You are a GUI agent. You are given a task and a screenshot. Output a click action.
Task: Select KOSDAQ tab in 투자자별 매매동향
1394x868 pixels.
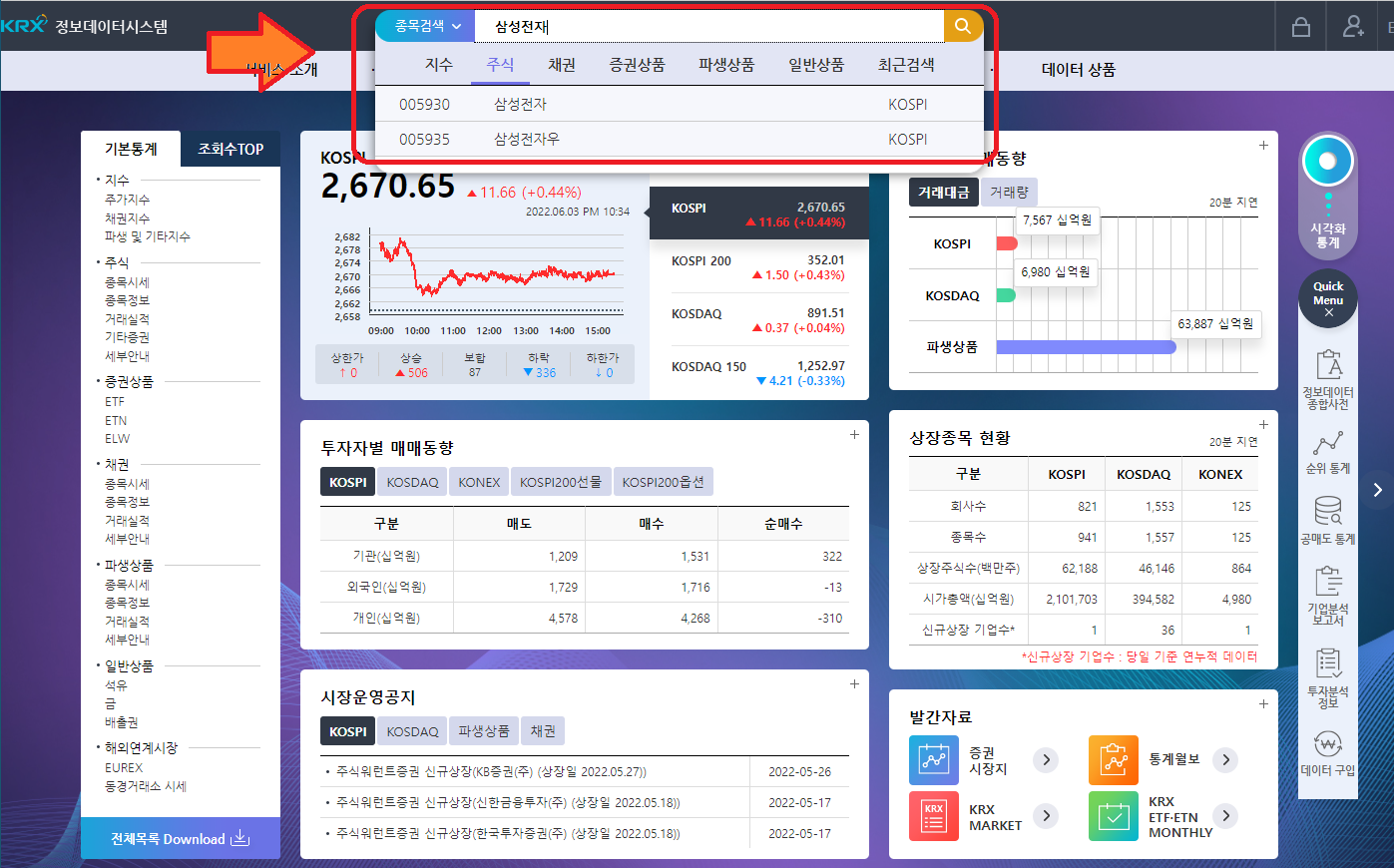tap(412, 482)
